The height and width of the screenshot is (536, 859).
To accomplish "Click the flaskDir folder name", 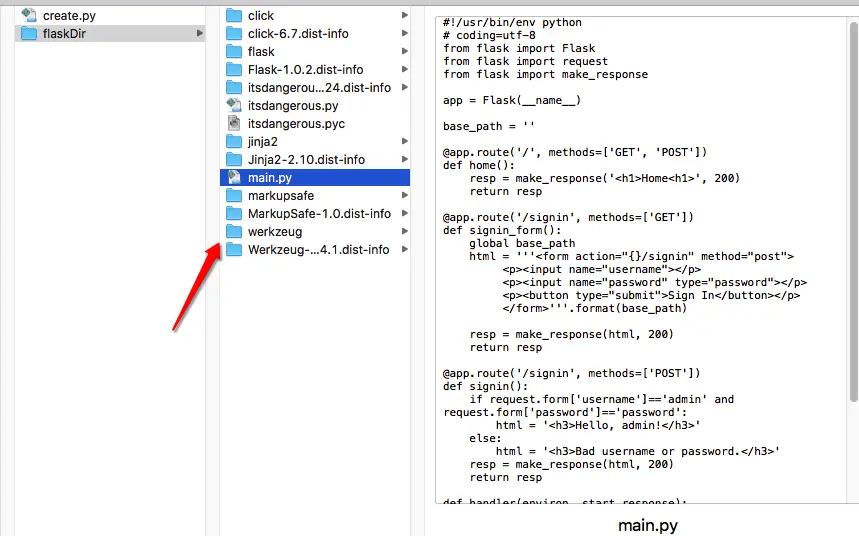I will coord(64,33).
